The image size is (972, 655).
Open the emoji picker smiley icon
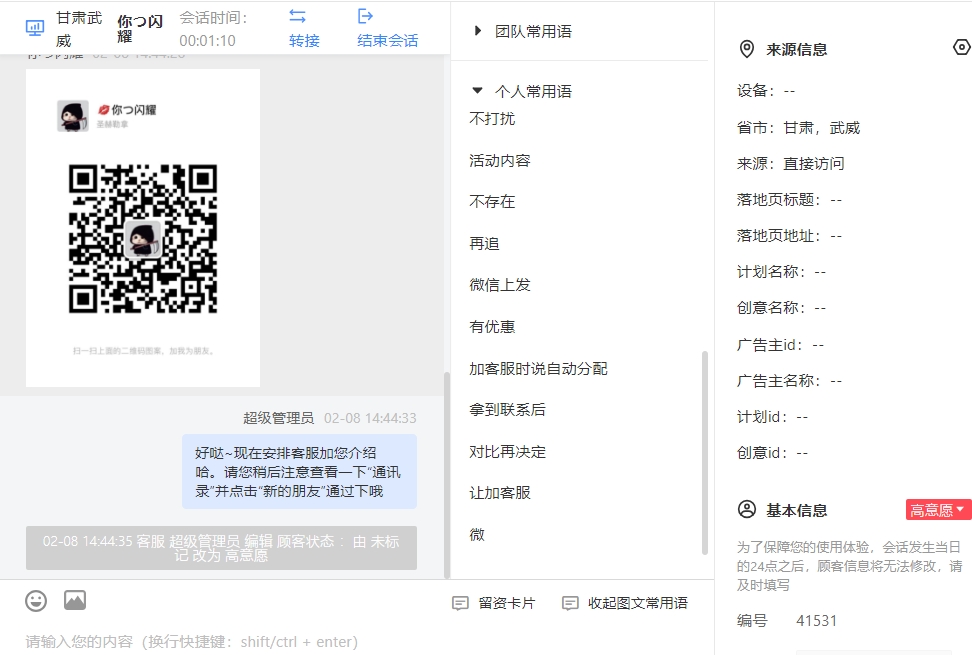[x=36, y=600]
